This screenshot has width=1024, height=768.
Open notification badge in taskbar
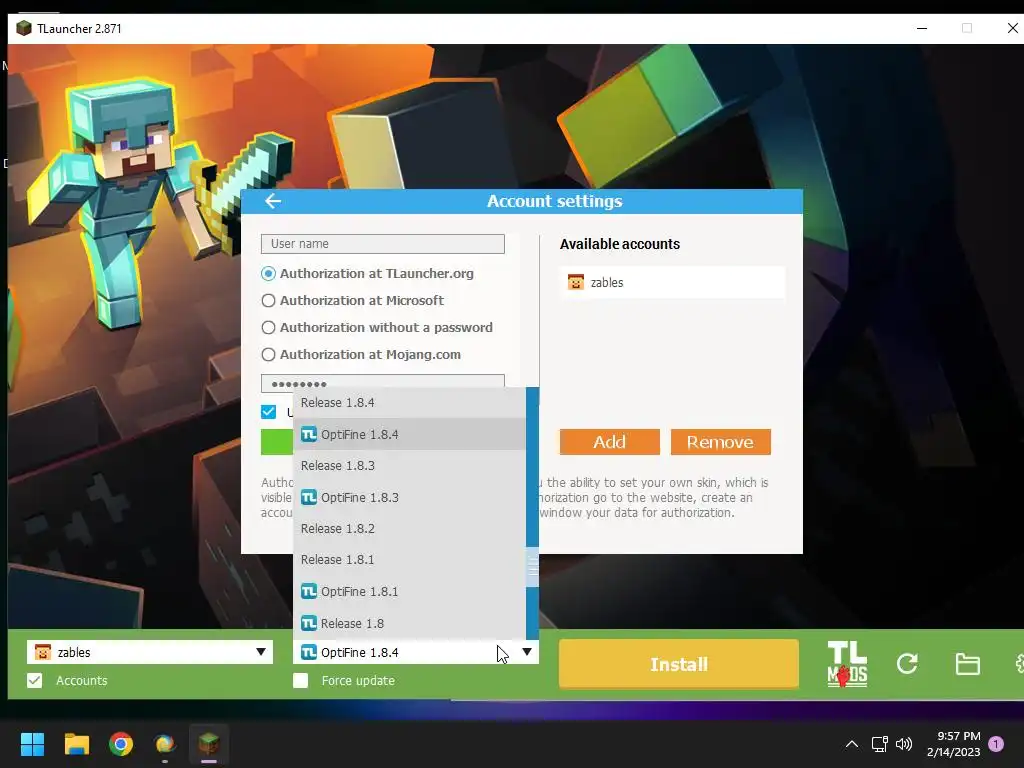[996, 744]
